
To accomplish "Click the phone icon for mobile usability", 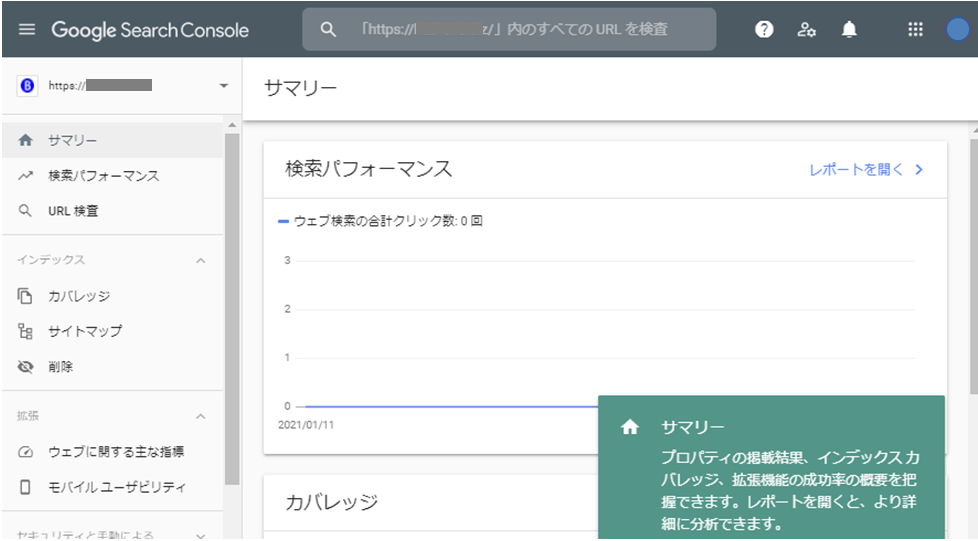I will 25,487.
